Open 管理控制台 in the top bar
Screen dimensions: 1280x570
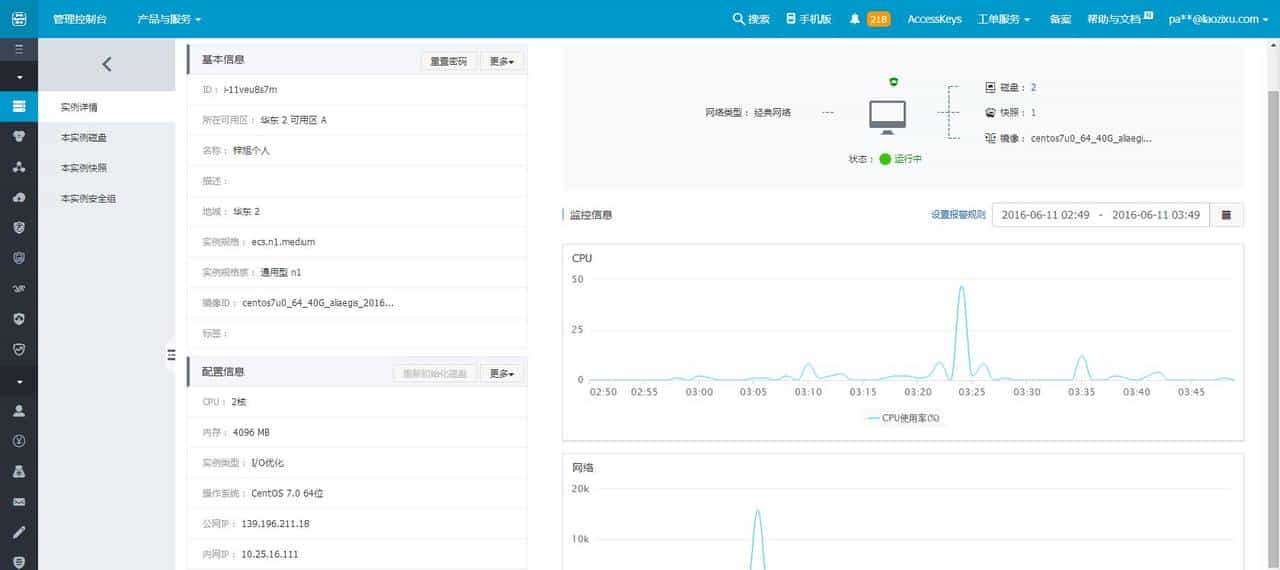80,19
